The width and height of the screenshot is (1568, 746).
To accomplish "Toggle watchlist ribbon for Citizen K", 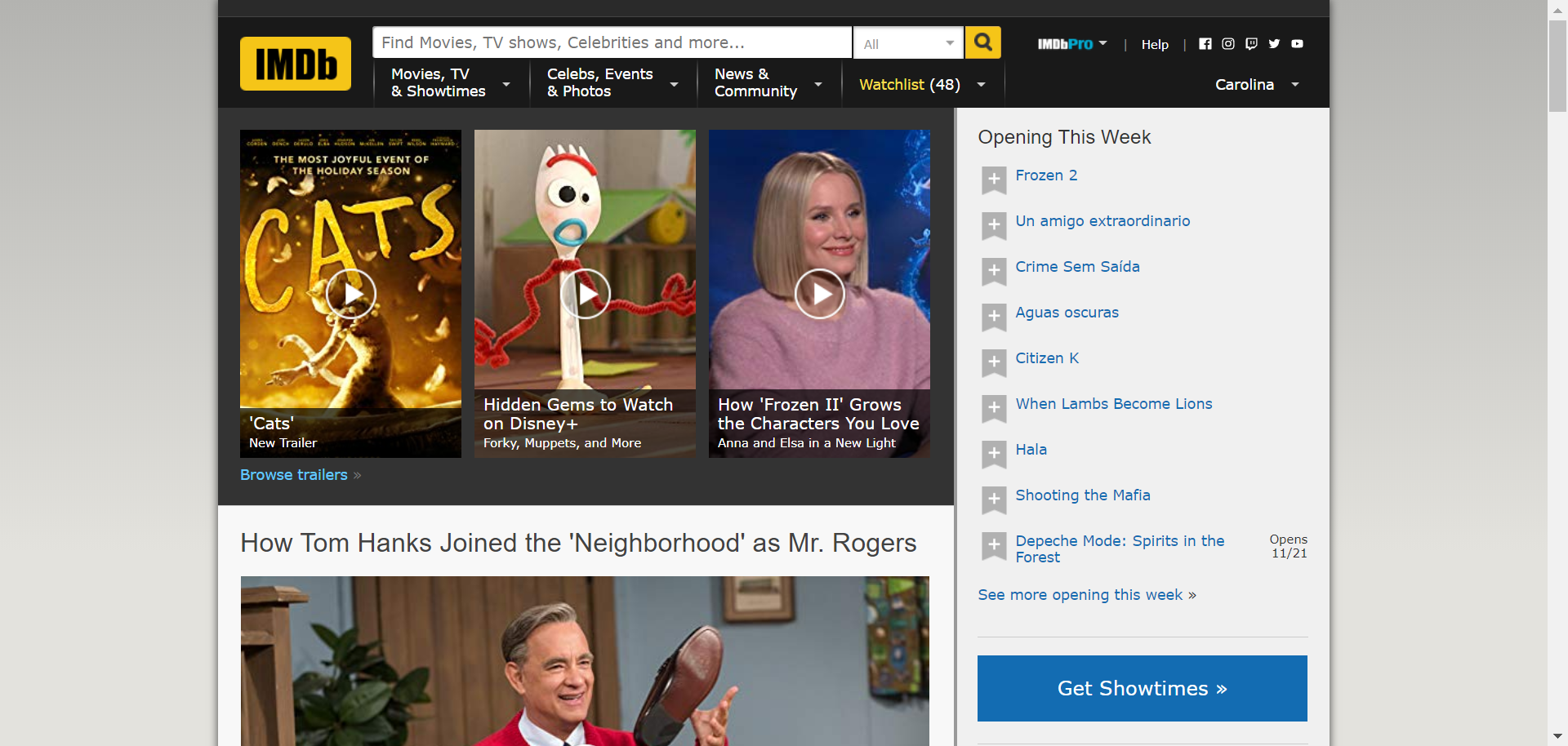I will (993, 362).
